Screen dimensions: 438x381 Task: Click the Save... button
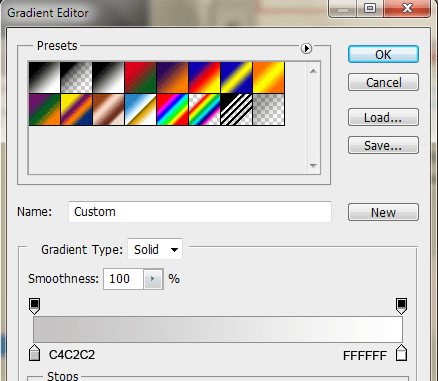[383, 145]
